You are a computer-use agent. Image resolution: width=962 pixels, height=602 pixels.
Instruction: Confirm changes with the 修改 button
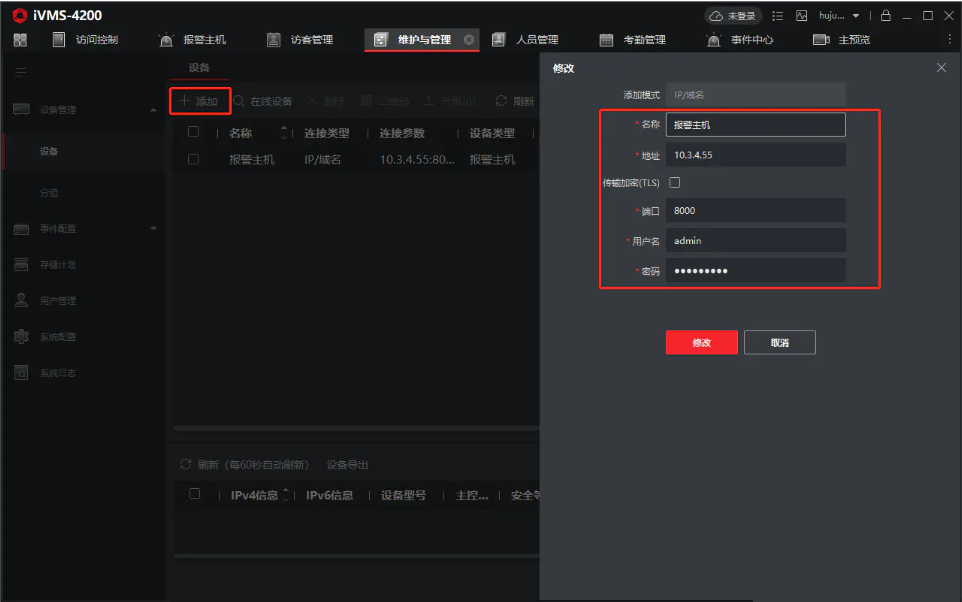(x=701, y=342)
